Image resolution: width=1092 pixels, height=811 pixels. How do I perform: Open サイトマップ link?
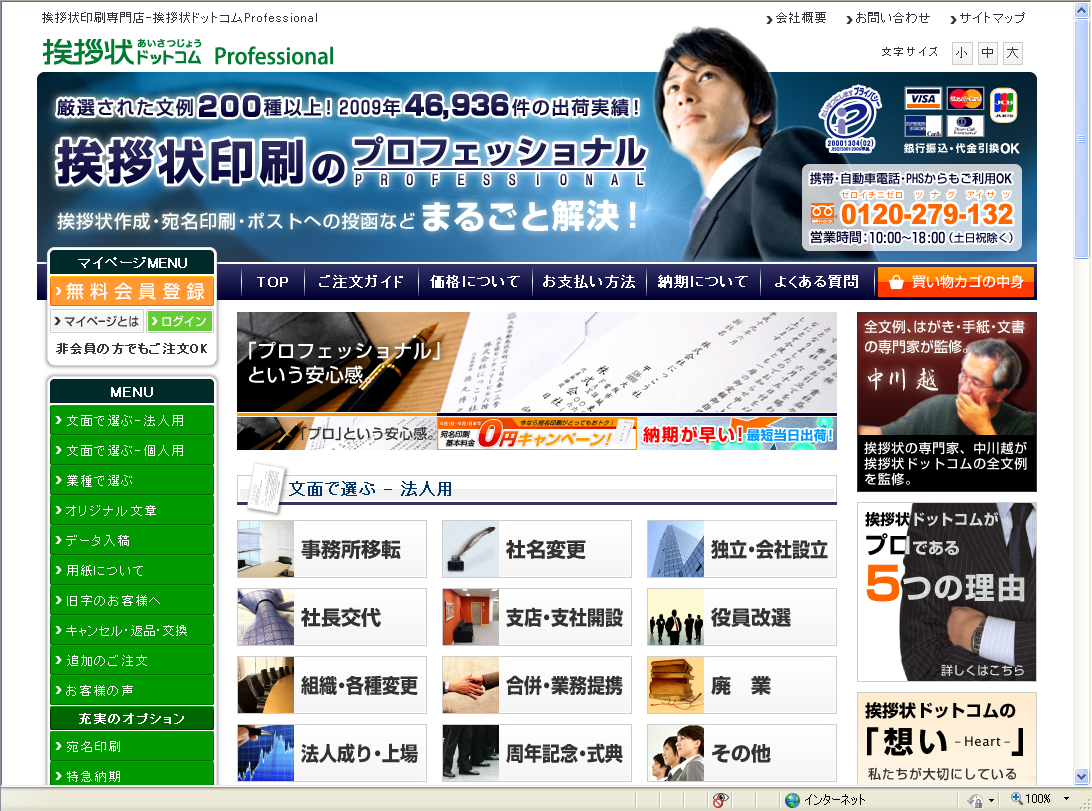(988, 18)
